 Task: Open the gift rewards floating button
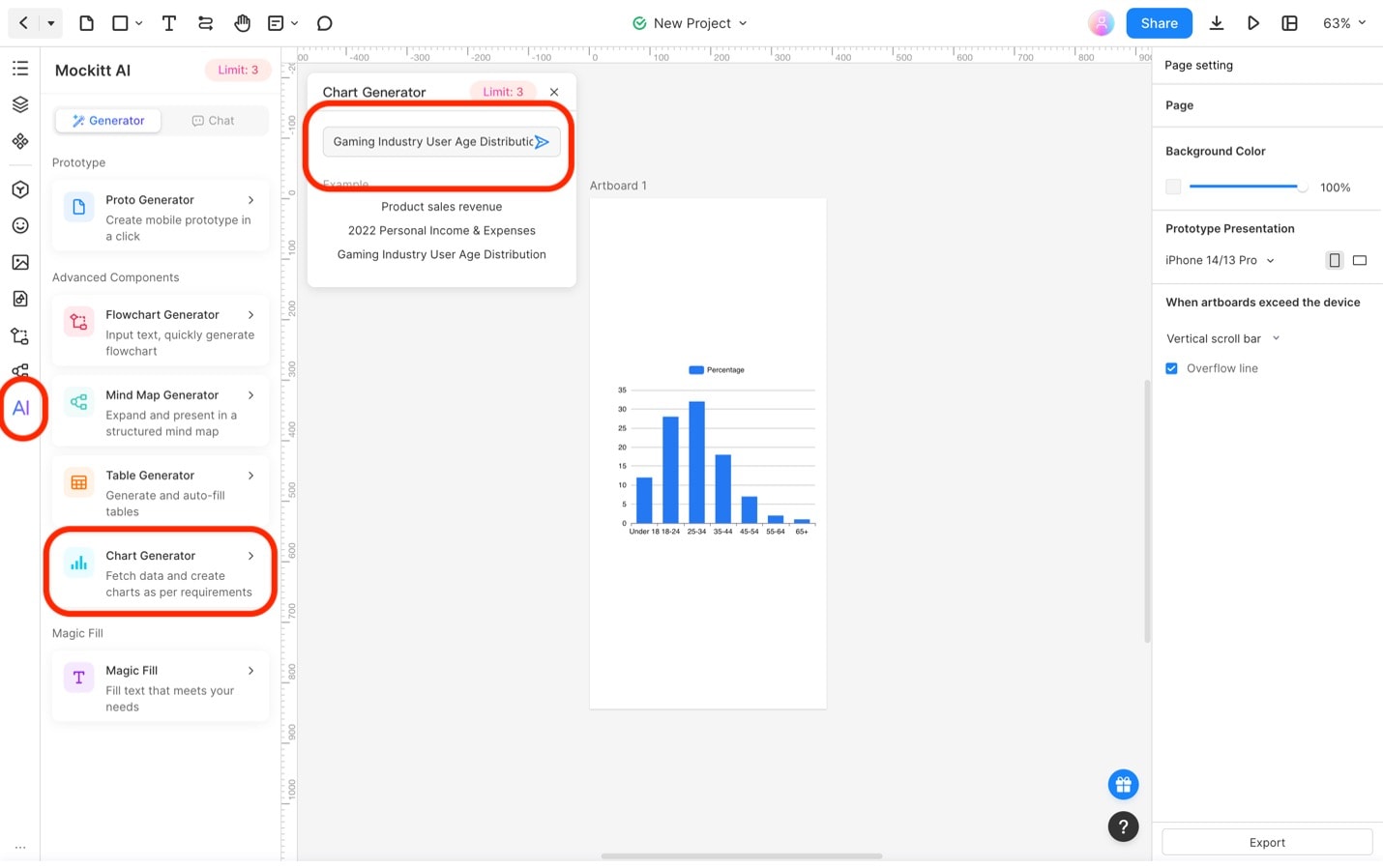(1123, 785)
